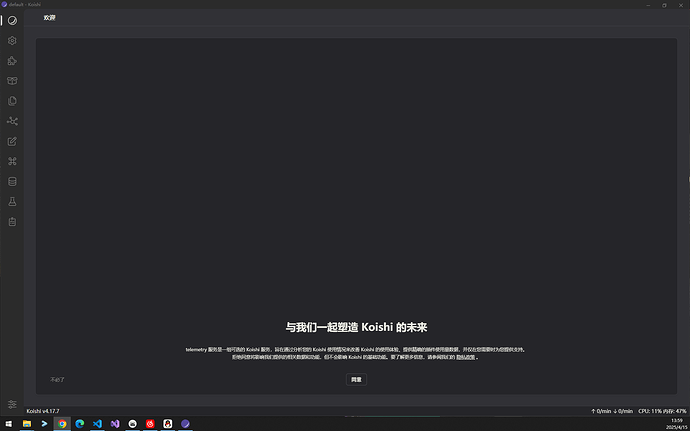This screenshot has height=431, width=690.
Task: Restore down the Koishi window
Action: click(x=664, y=5)
